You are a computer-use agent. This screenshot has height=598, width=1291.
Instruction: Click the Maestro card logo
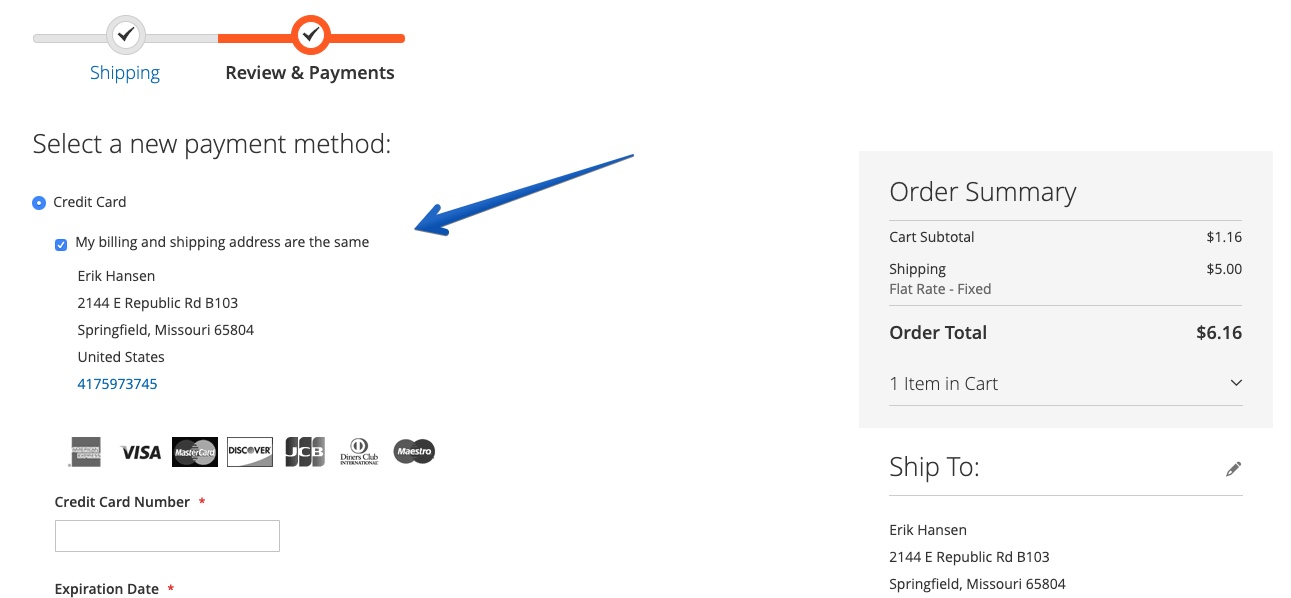[414, 452]
